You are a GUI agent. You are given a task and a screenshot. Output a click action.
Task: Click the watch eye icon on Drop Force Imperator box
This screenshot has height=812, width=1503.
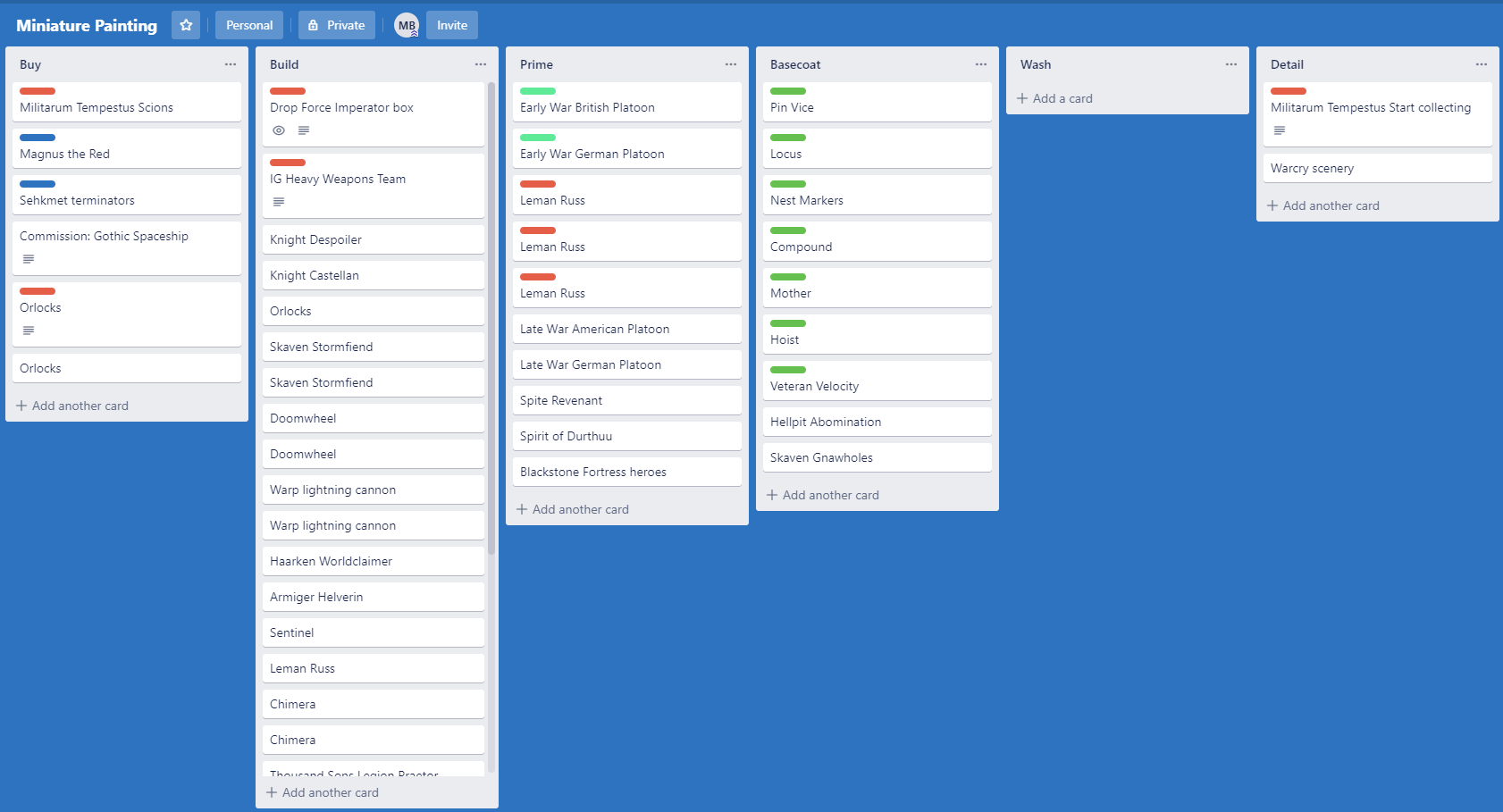coord(279,130)
